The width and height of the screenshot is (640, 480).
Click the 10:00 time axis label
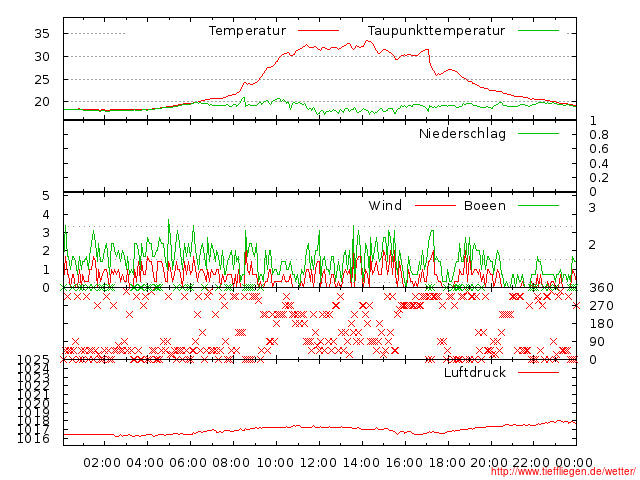275,462
